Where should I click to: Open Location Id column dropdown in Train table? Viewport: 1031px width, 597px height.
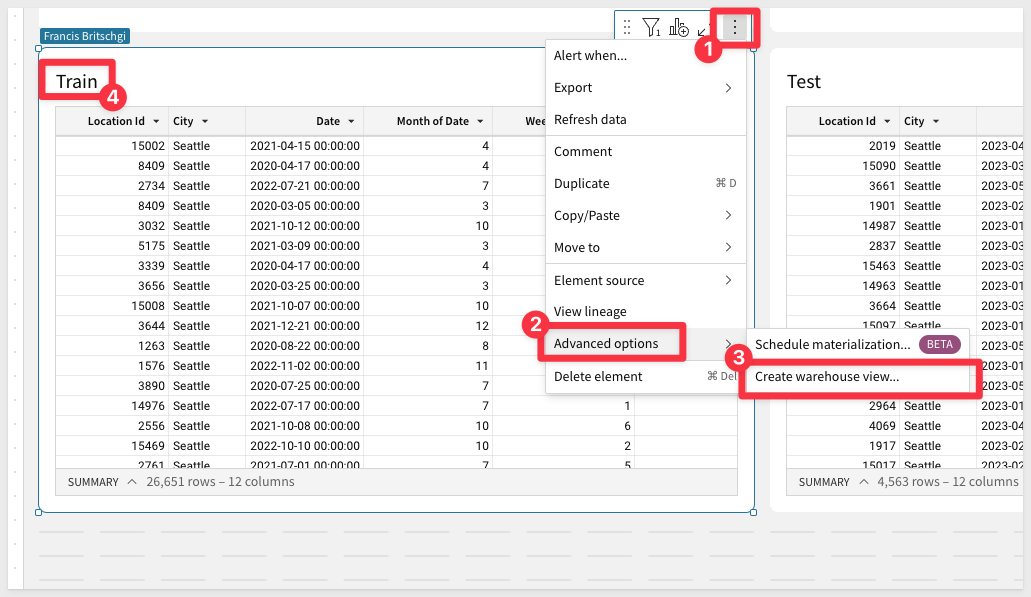click(x=155, y=122)
